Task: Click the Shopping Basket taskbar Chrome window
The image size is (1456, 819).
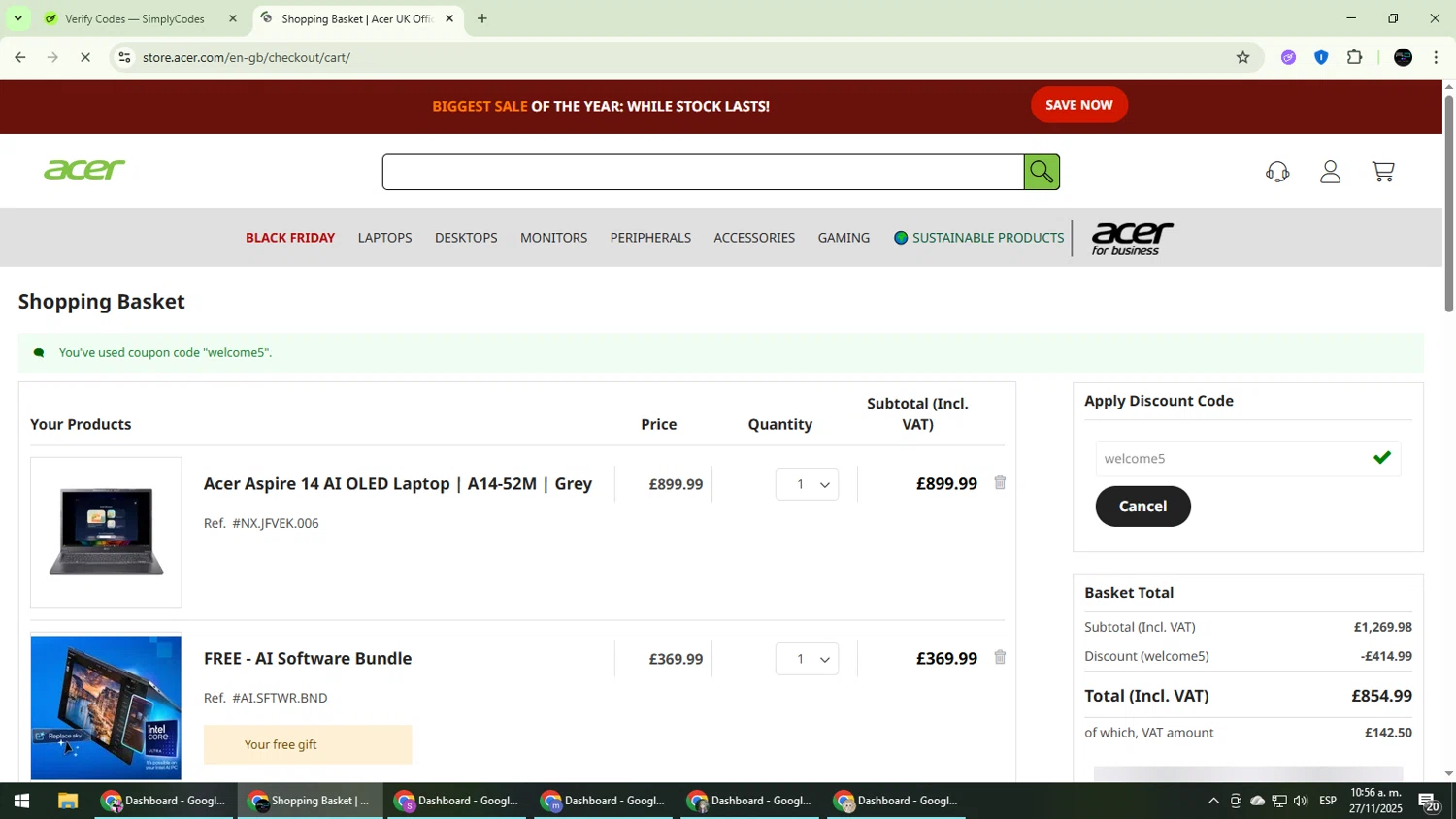Action: 311,801
